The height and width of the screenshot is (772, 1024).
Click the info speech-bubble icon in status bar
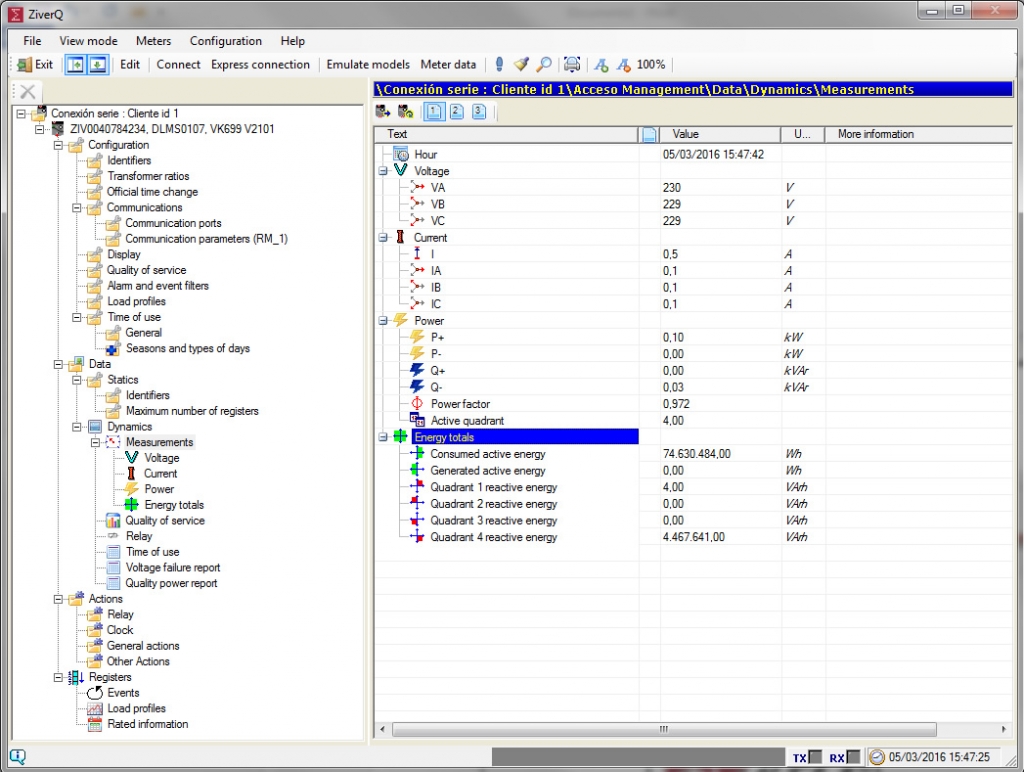click(18, 756)
